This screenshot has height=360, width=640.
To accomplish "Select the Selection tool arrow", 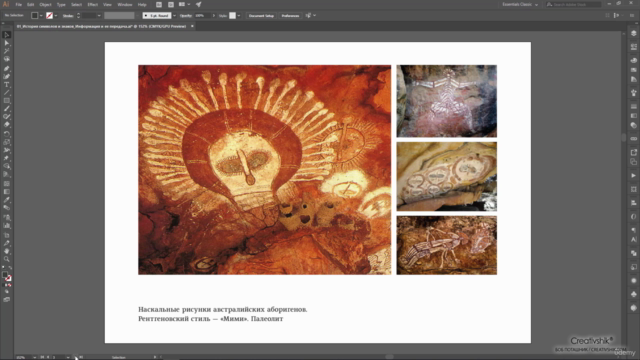I will [x=7, y=35].
